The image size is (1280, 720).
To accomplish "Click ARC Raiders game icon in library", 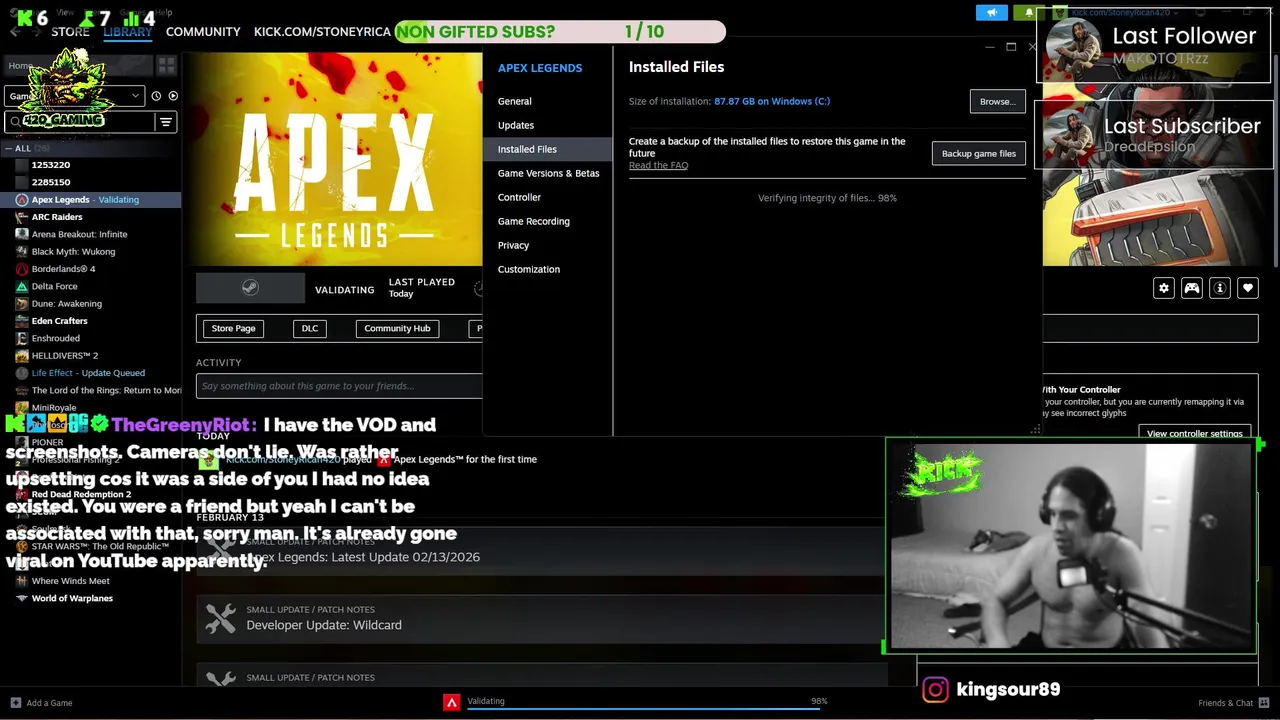I will (22, 217).
